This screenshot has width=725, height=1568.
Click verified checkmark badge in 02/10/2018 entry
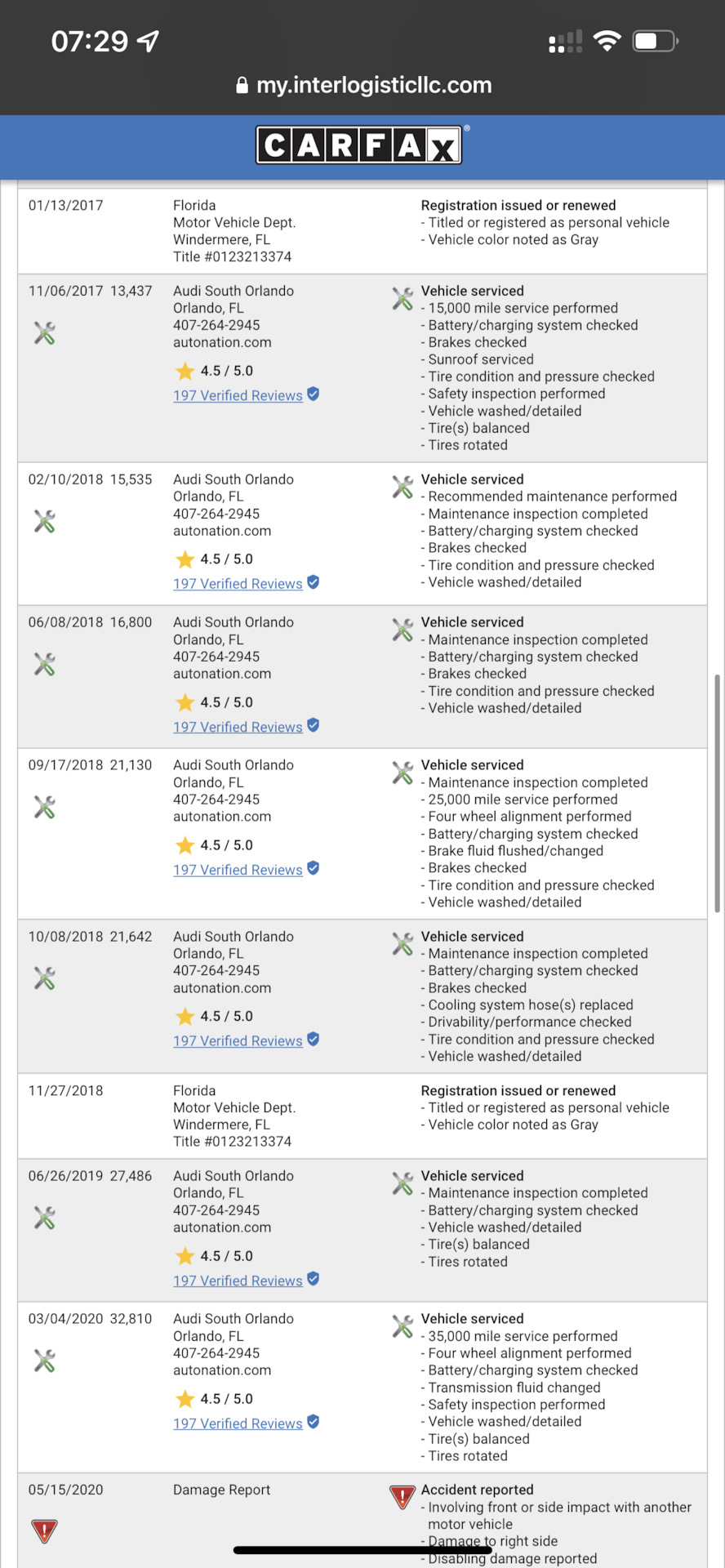(x=314, y=582)
